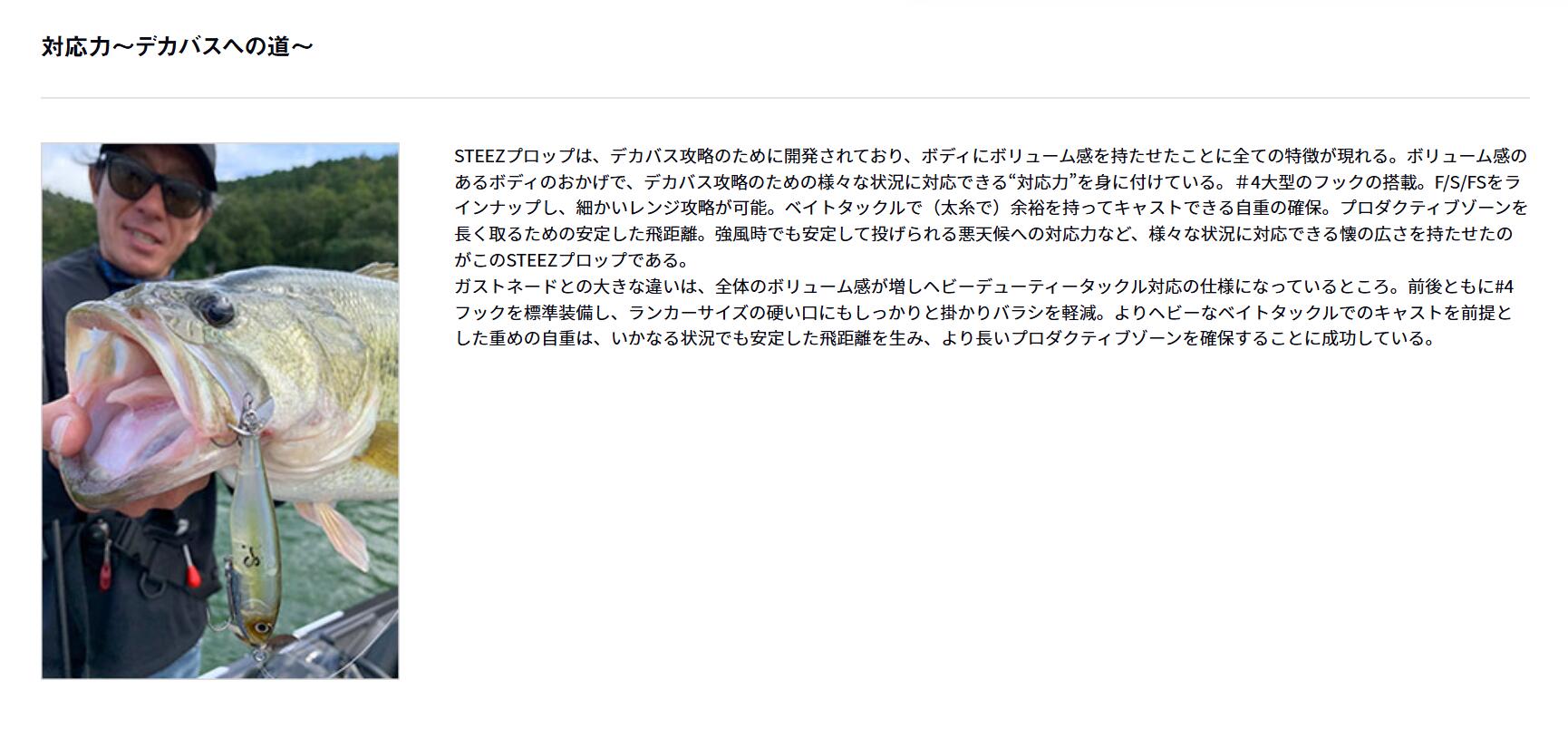Click the text がこのSTEEZプロップである。
Viewport: 1568px width, 738px height.
572,260
